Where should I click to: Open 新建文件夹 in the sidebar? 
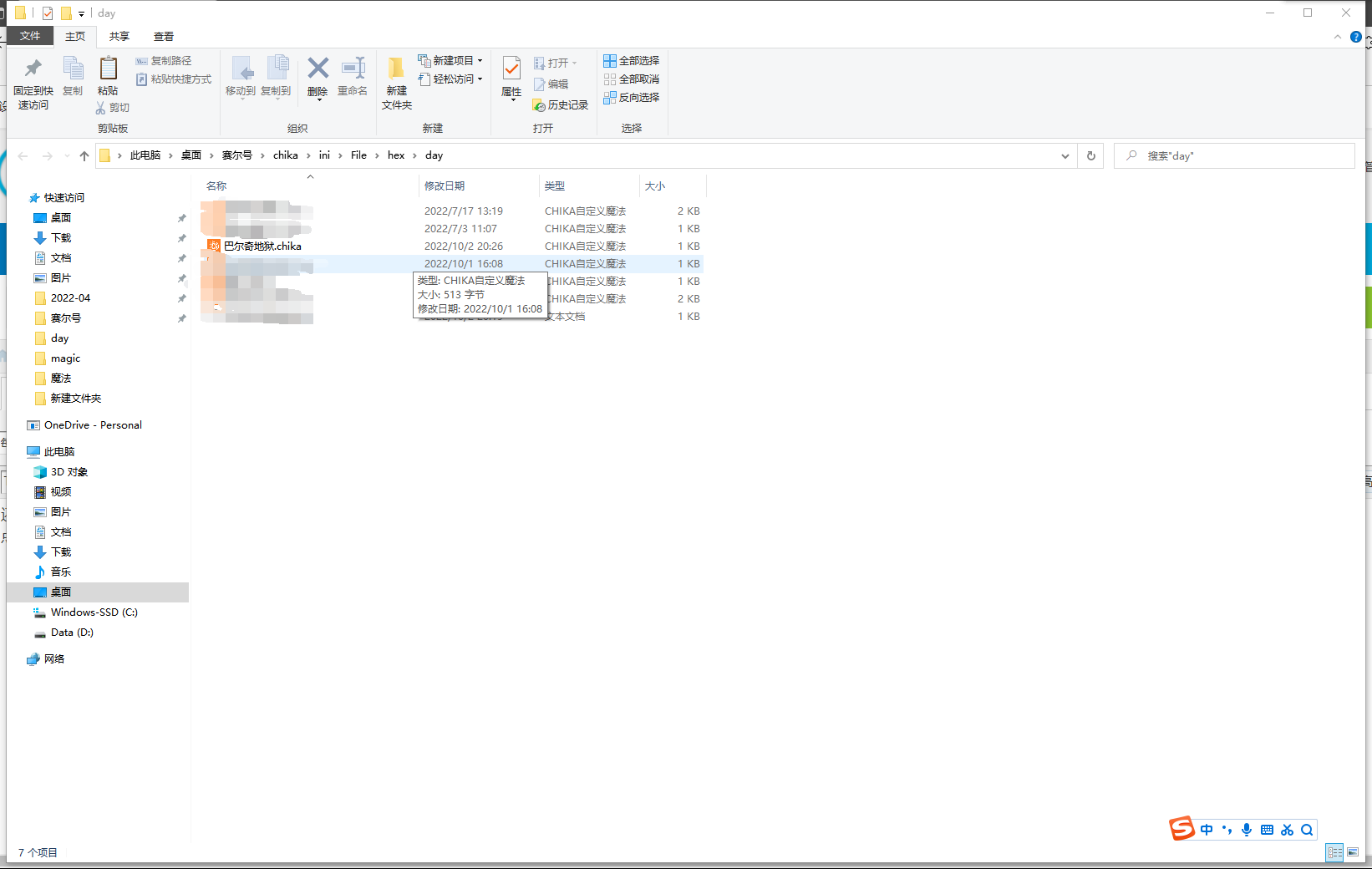[75, 399]
